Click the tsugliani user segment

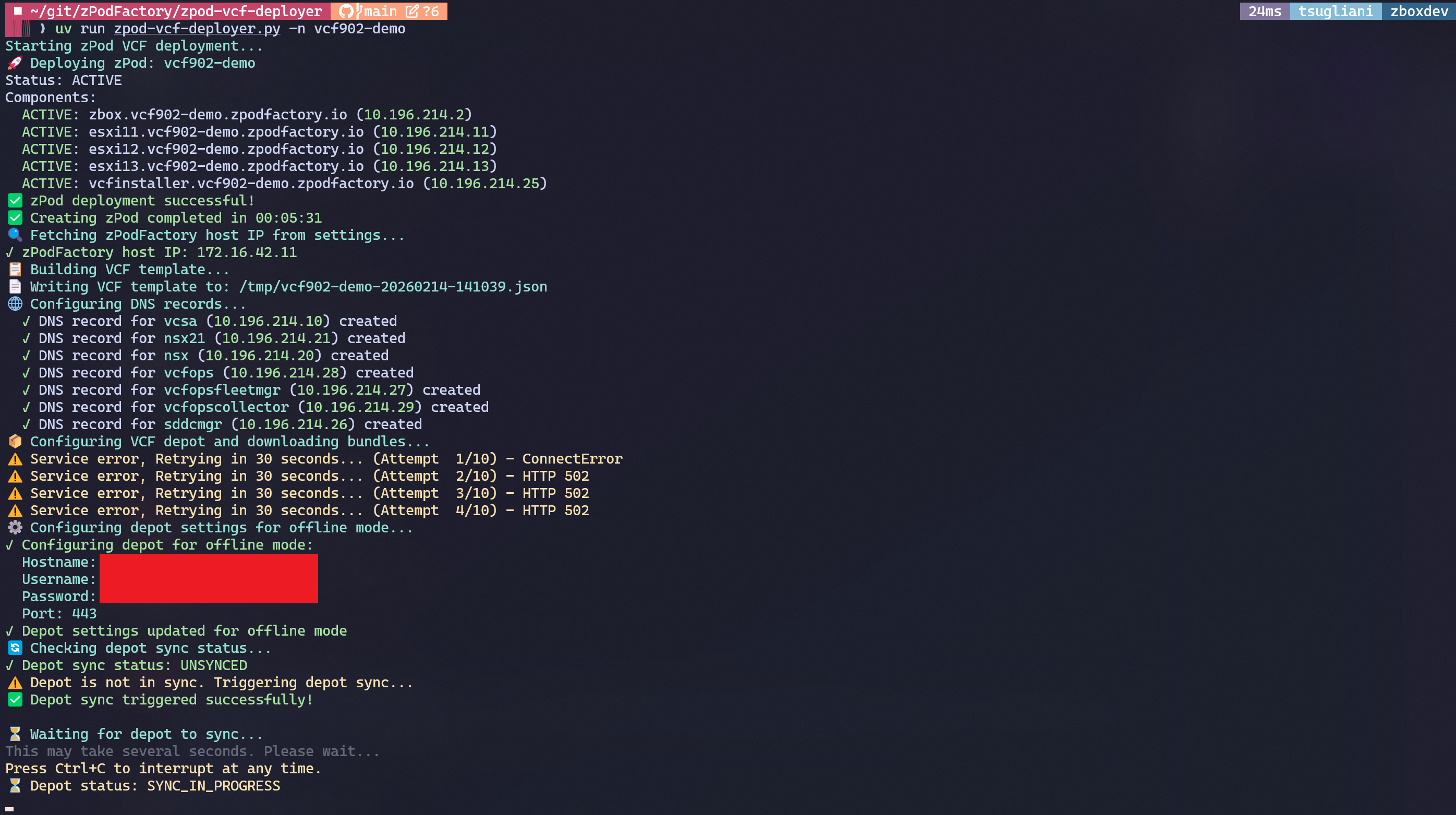click(1335, 11)
